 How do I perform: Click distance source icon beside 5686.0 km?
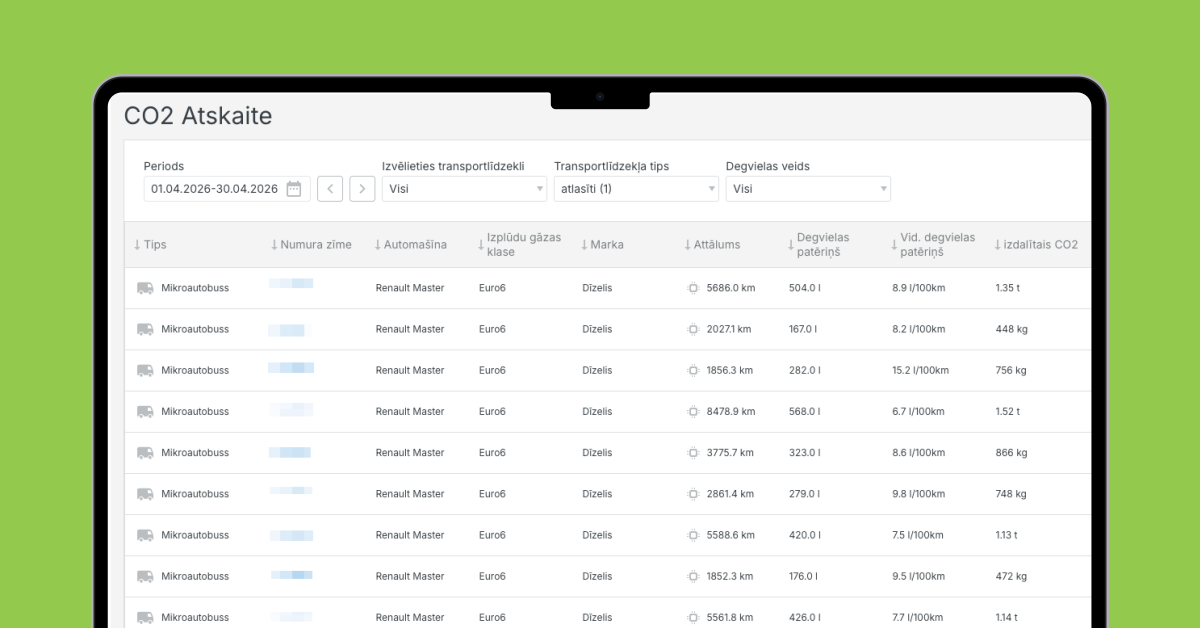tap(693, 288)
